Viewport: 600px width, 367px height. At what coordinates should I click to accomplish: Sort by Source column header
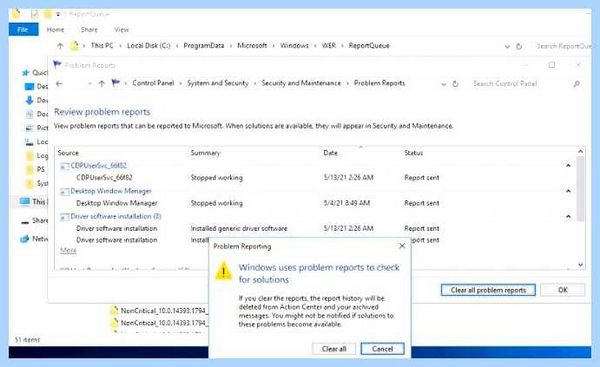pos(68,153)
